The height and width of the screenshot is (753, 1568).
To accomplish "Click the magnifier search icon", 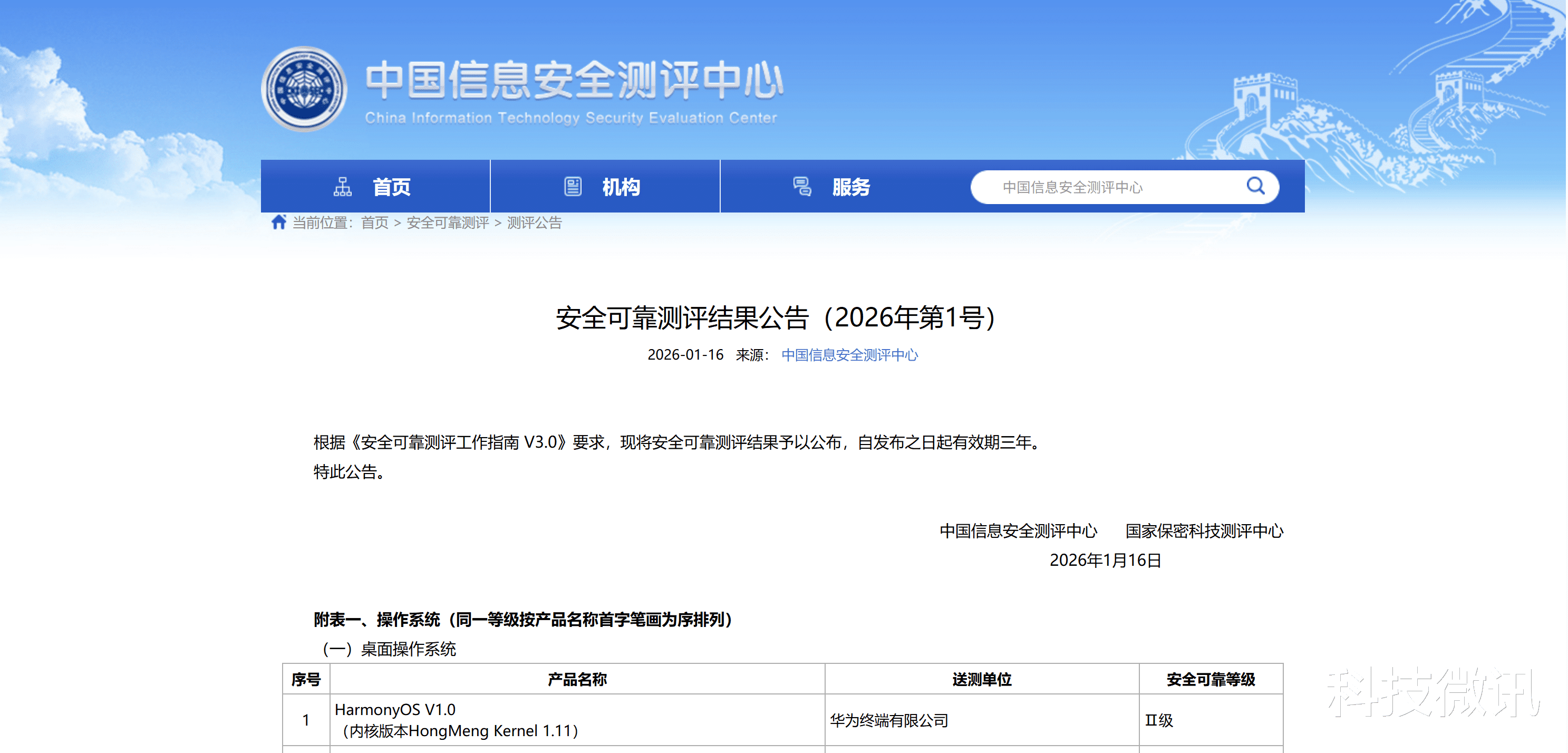I will click(x=1255, y=186).
